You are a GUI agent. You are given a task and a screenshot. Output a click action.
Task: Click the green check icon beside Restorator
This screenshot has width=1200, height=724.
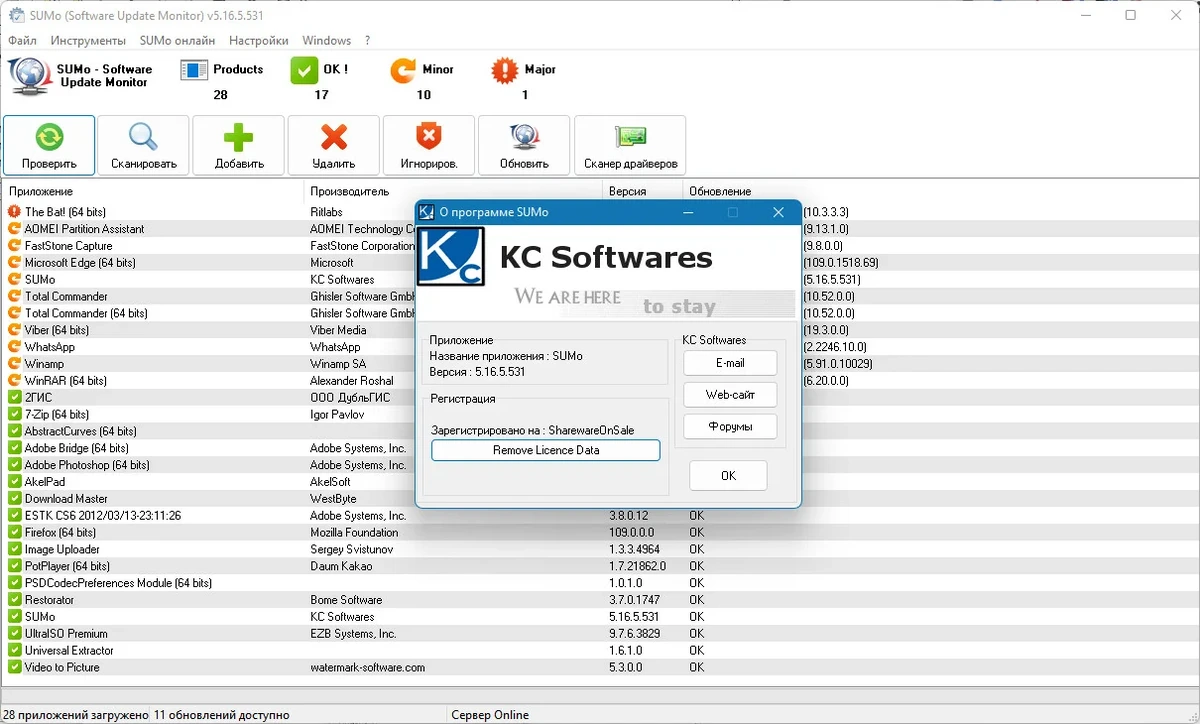click(14, 600)
